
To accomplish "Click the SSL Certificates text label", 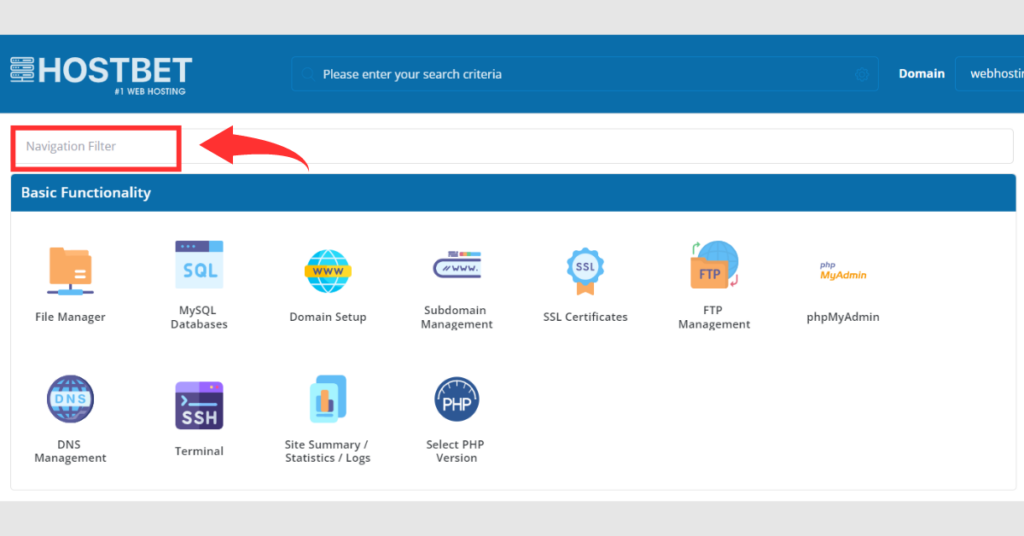I will pos(585,317).
